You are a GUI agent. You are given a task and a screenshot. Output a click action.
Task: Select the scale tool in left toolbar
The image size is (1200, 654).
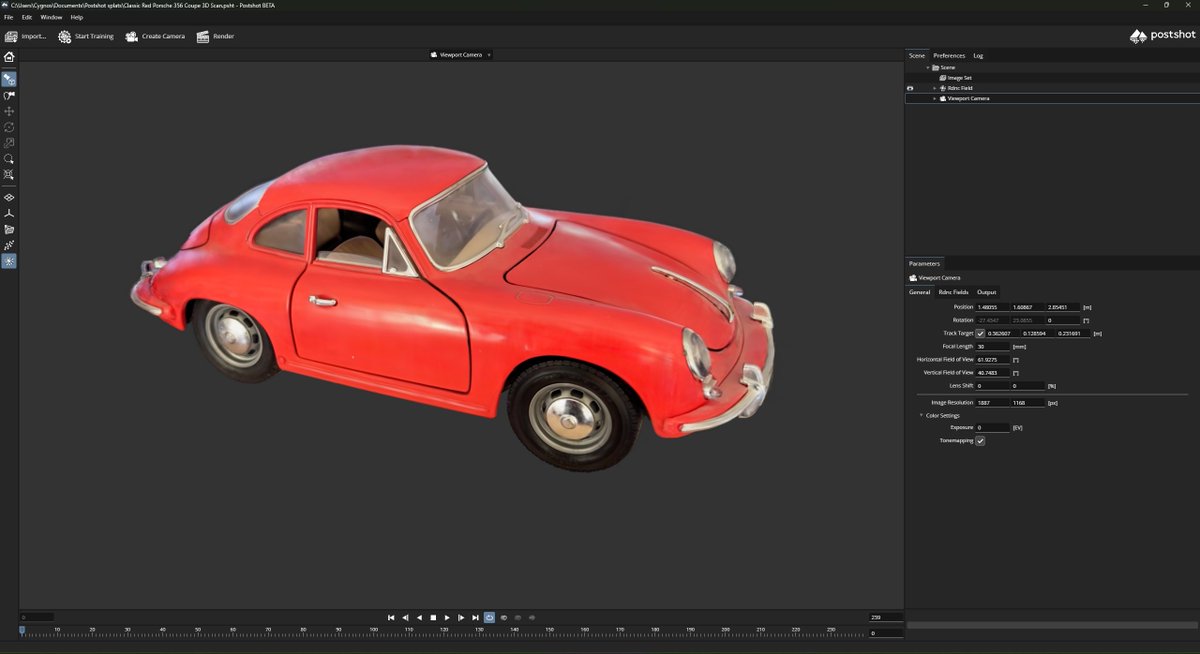pos(9,143)
